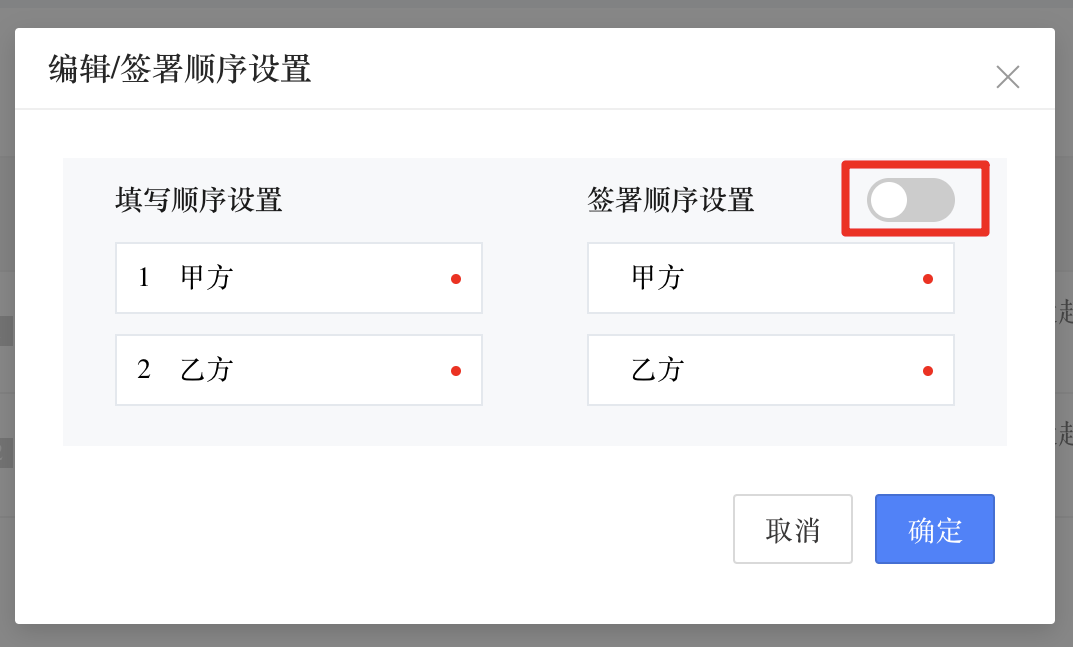Expand the 乙方 entry under 填写顺序设置
This screenshot has height=647, width=1073.
coord(298,370)
